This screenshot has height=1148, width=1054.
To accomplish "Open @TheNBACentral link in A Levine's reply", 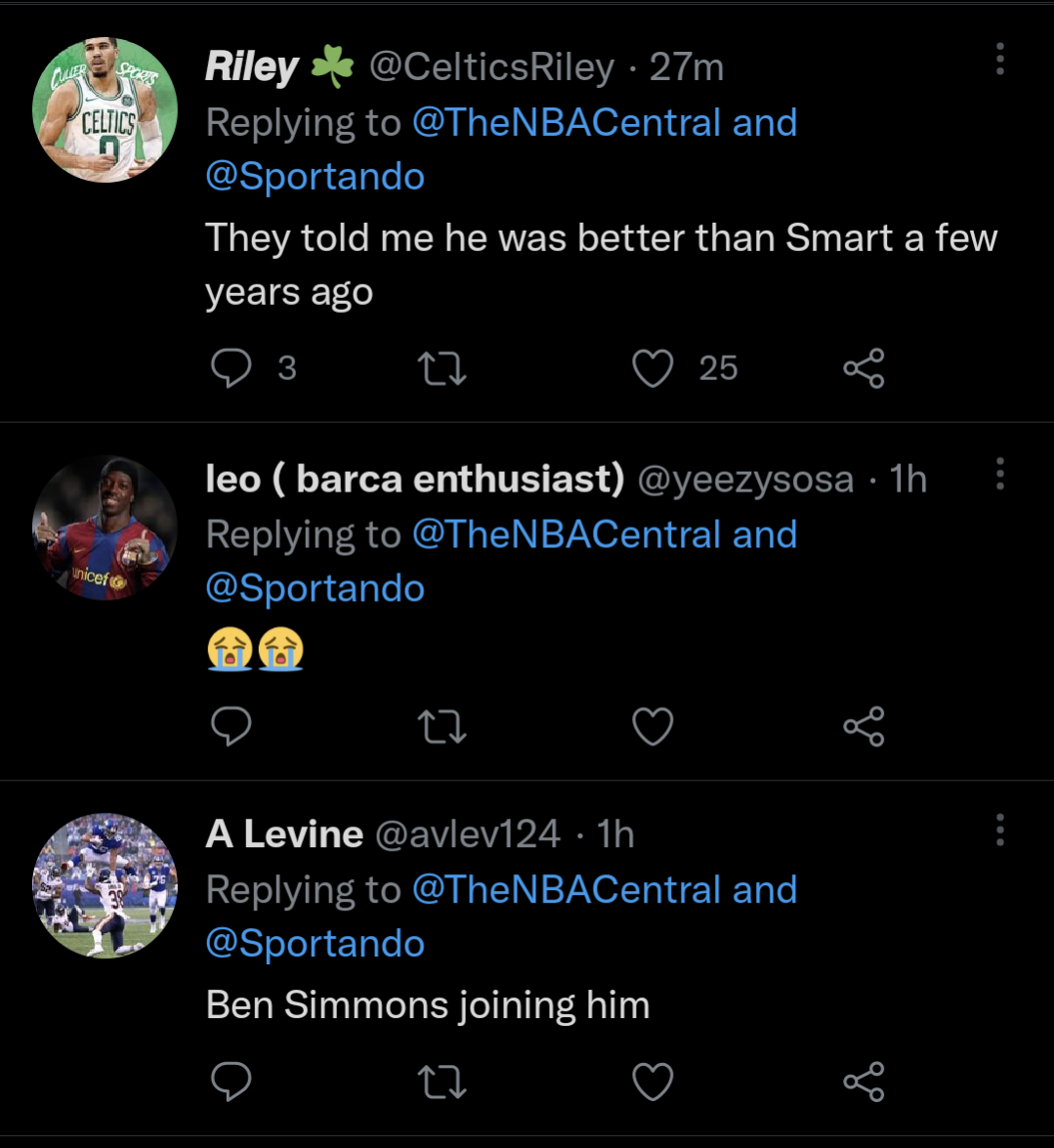I will pos(566,890).
